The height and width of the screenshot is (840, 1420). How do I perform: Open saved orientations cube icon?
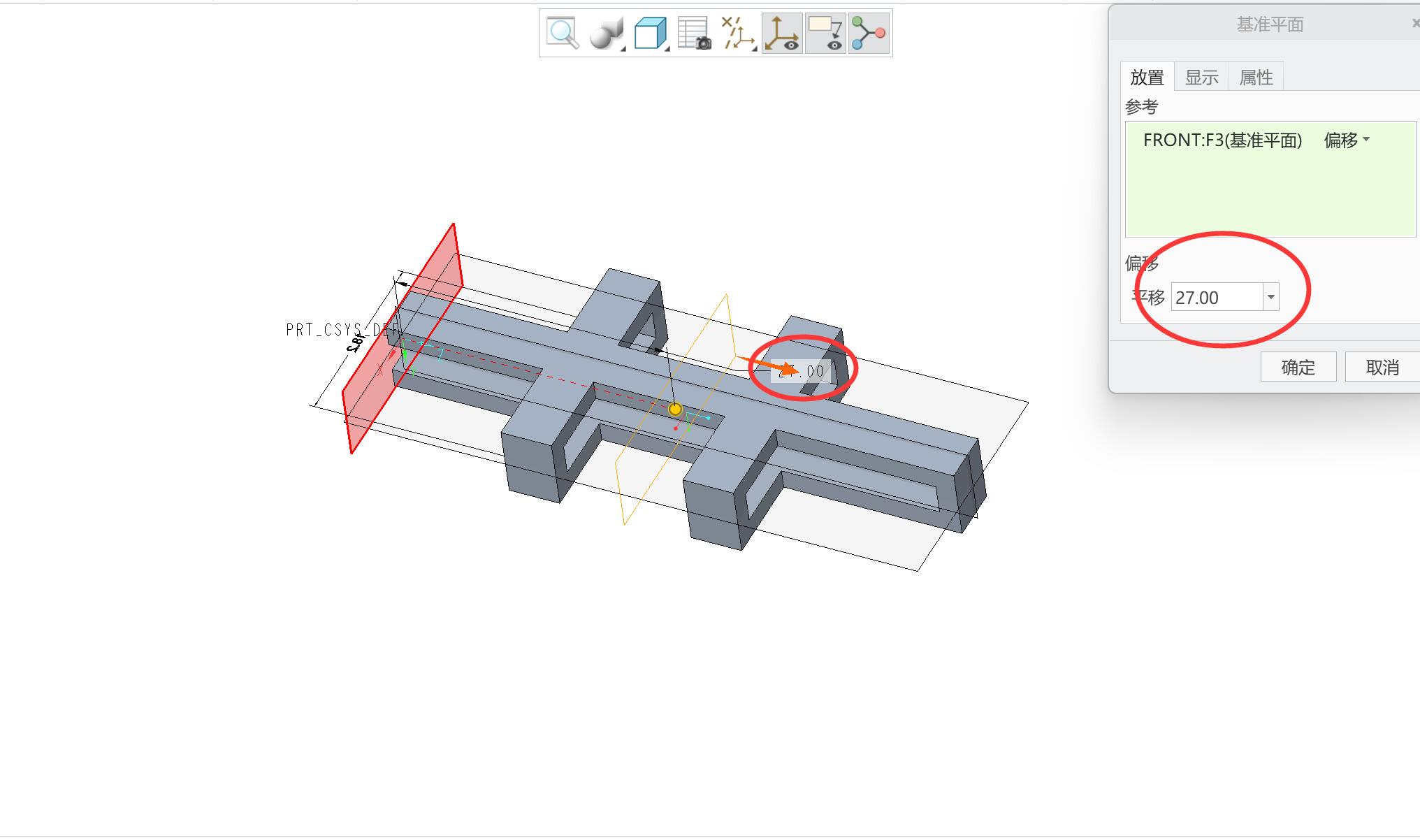pos(651,33)
